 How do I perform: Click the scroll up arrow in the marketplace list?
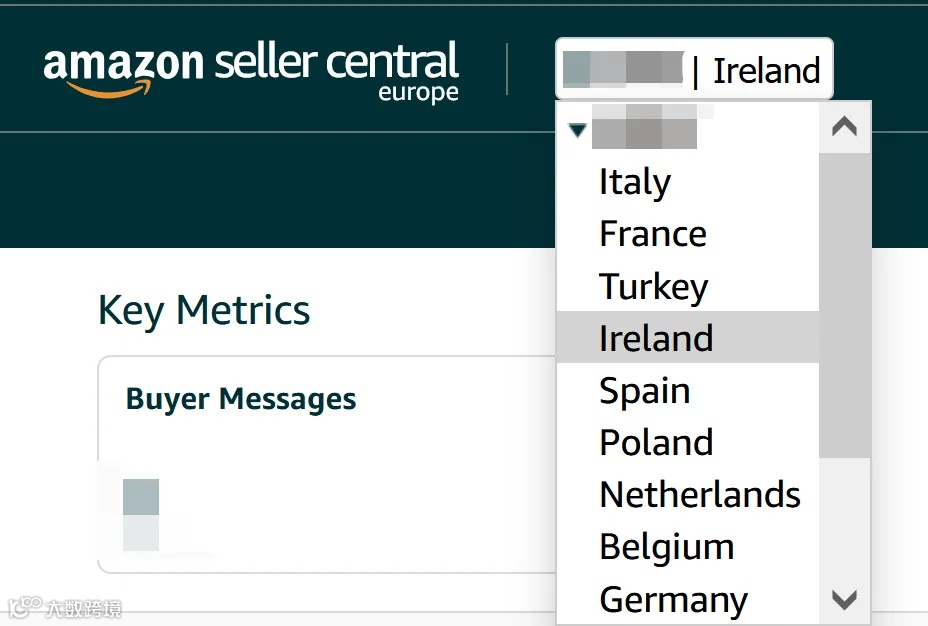(x=845, y=128)
